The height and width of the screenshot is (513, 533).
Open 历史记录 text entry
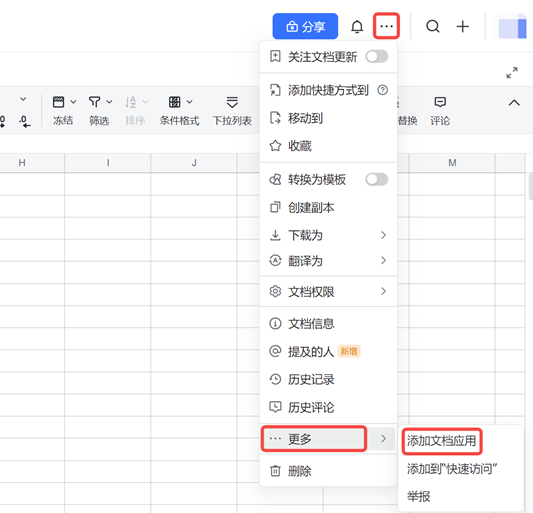coord(311,379)
